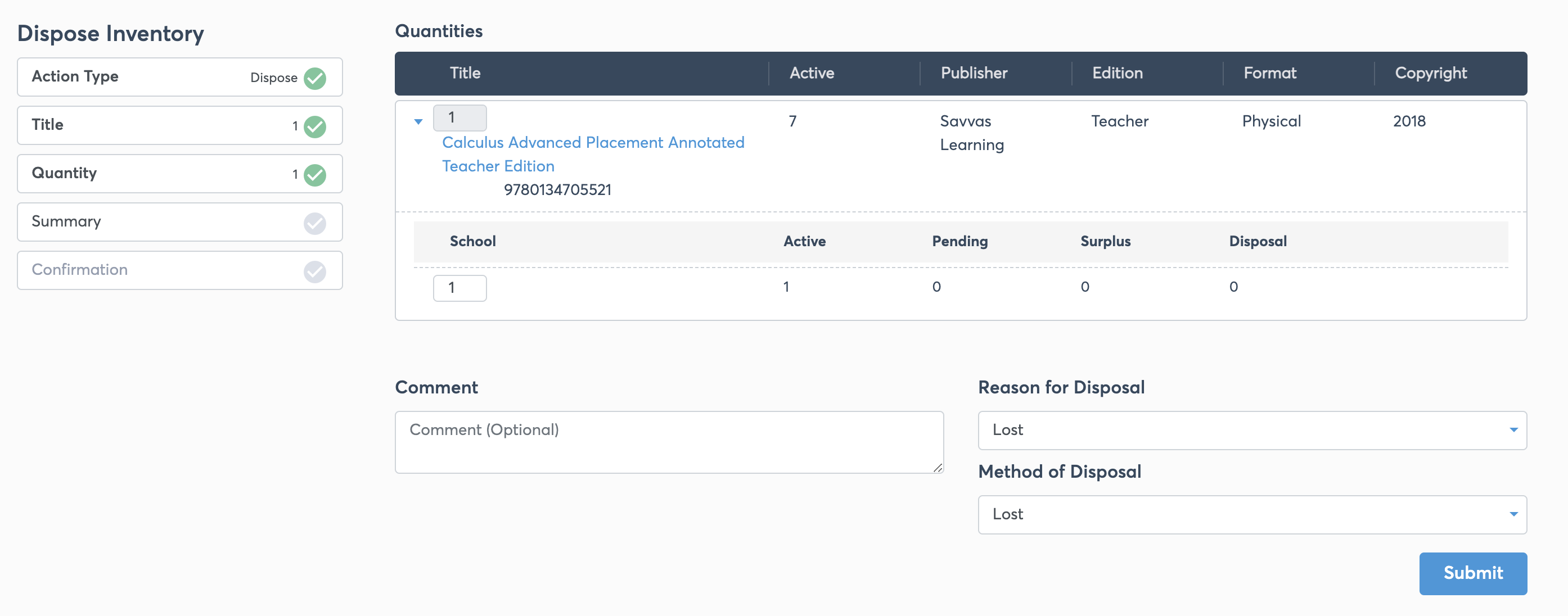The width and height of the screenshot is (1568, 616).
Task: Open Method of Disposal dropdown
Action: click(1251, 514)
